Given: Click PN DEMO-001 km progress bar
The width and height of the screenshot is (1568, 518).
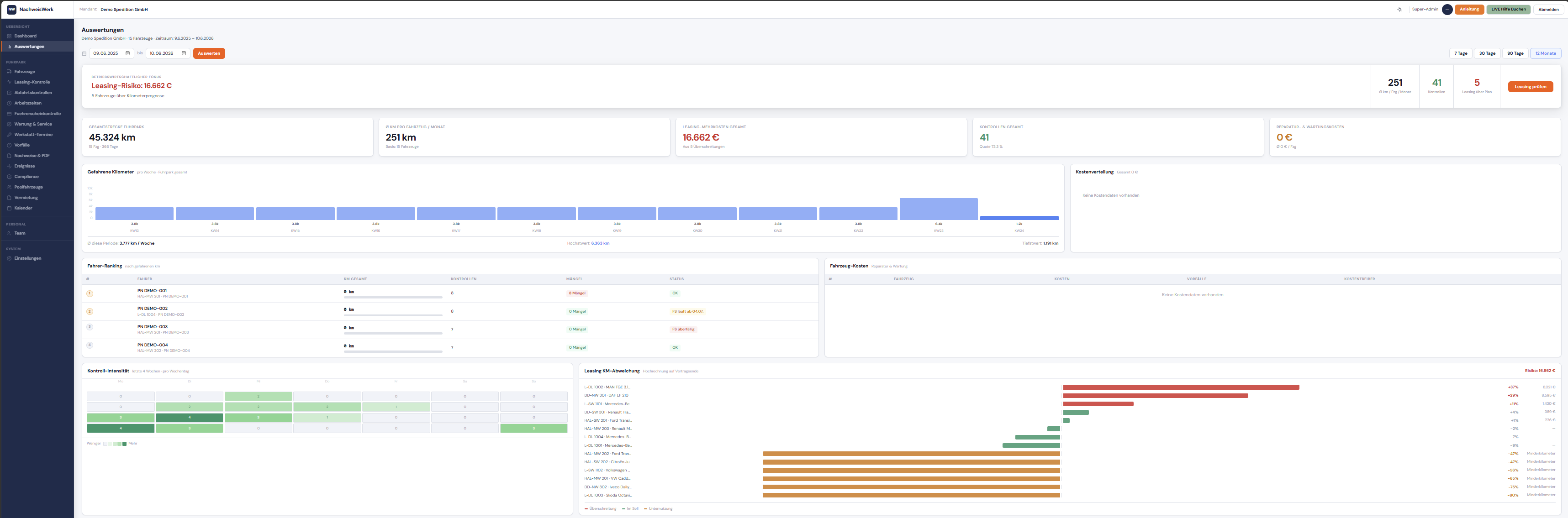Looking at the screenshot, I should [x=393, y=297].
